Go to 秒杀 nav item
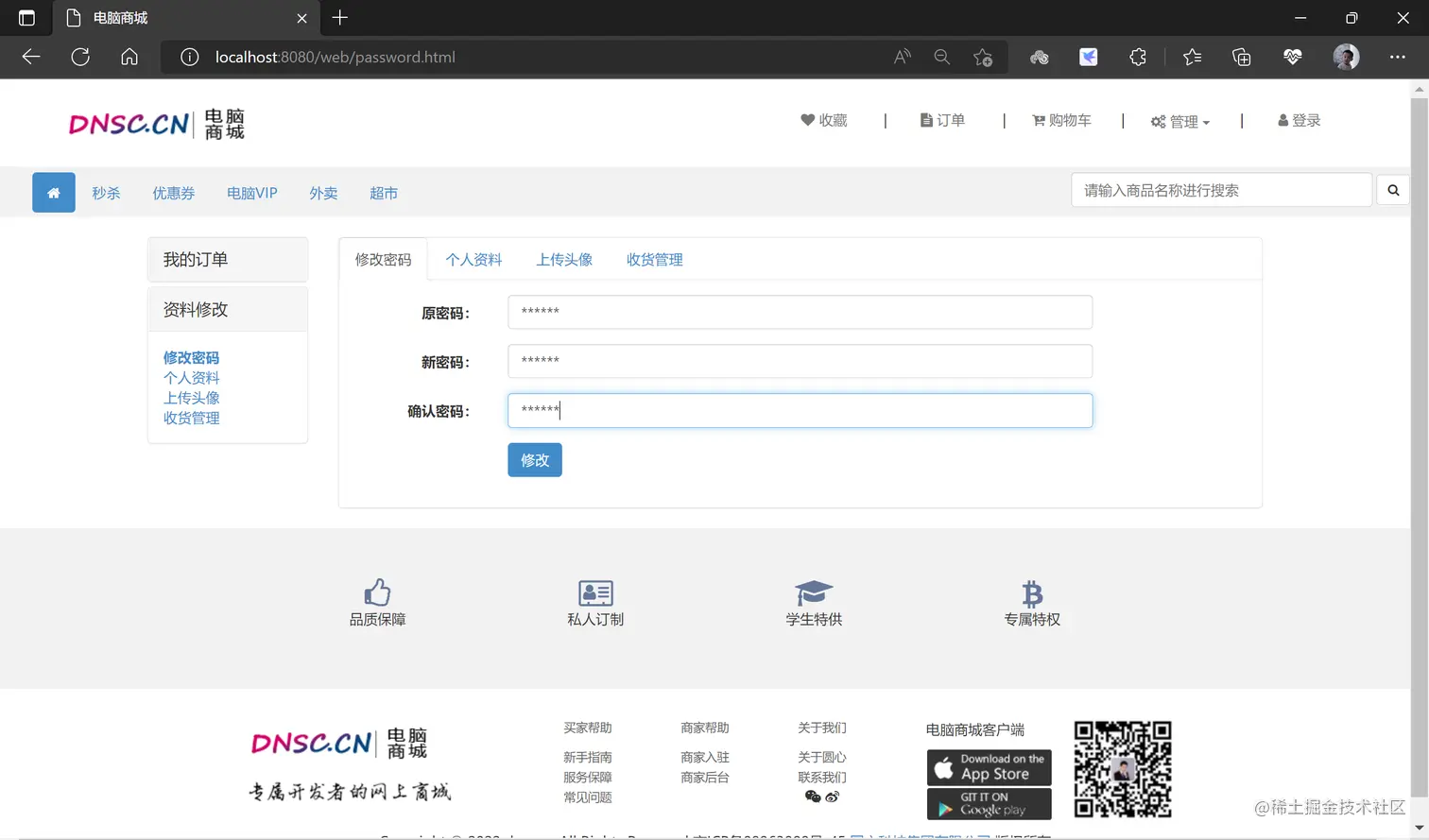Image resolution: width=1429 pixels, height=840 pixels. [x=106, y=193]
